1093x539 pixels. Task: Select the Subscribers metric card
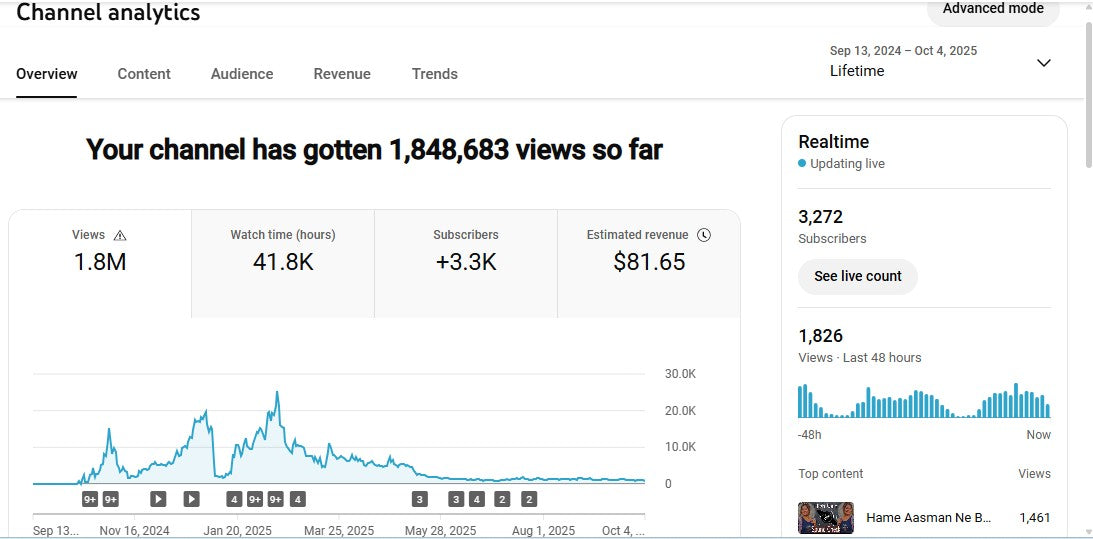(x=465, y=262)
